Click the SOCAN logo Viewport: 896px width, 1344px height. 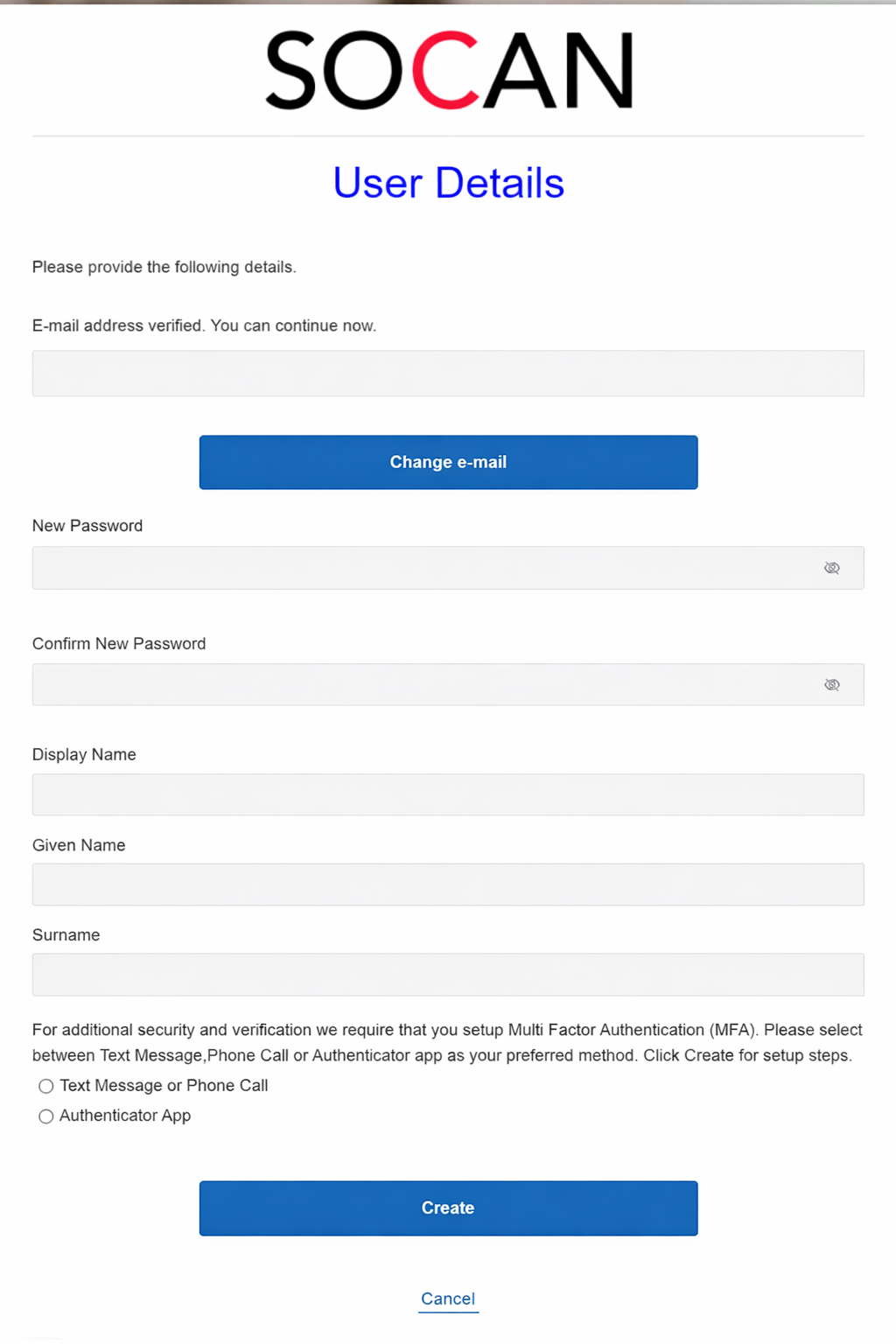449,71
